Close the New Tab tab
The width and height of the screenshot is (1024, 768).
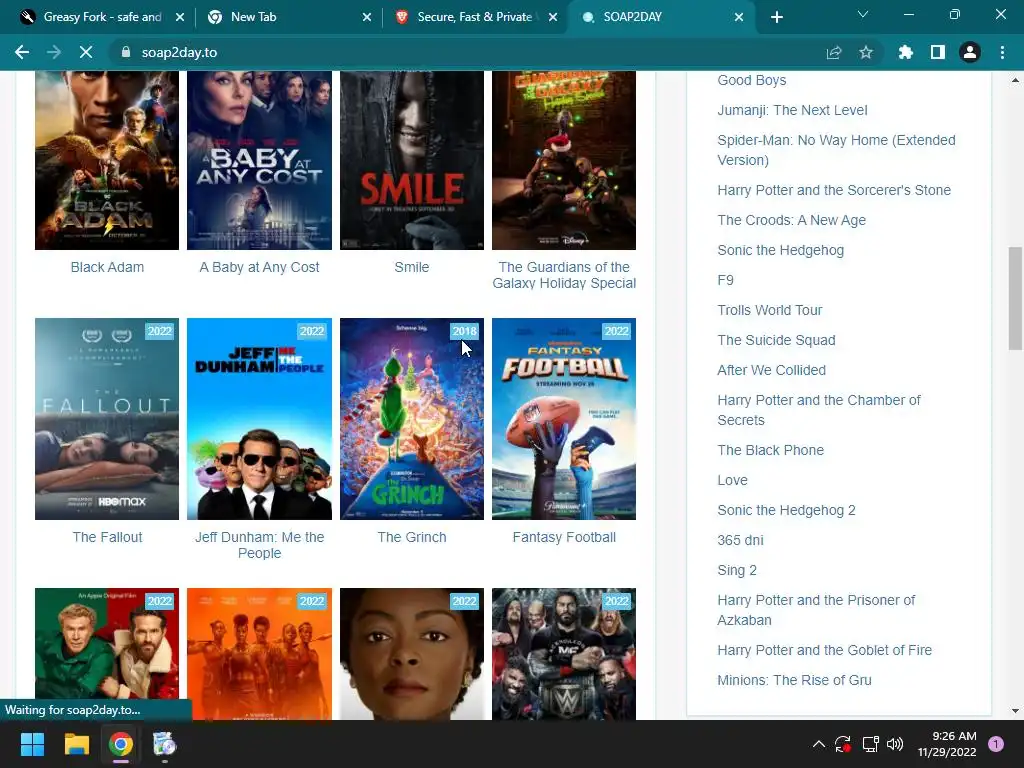point(366,17)
